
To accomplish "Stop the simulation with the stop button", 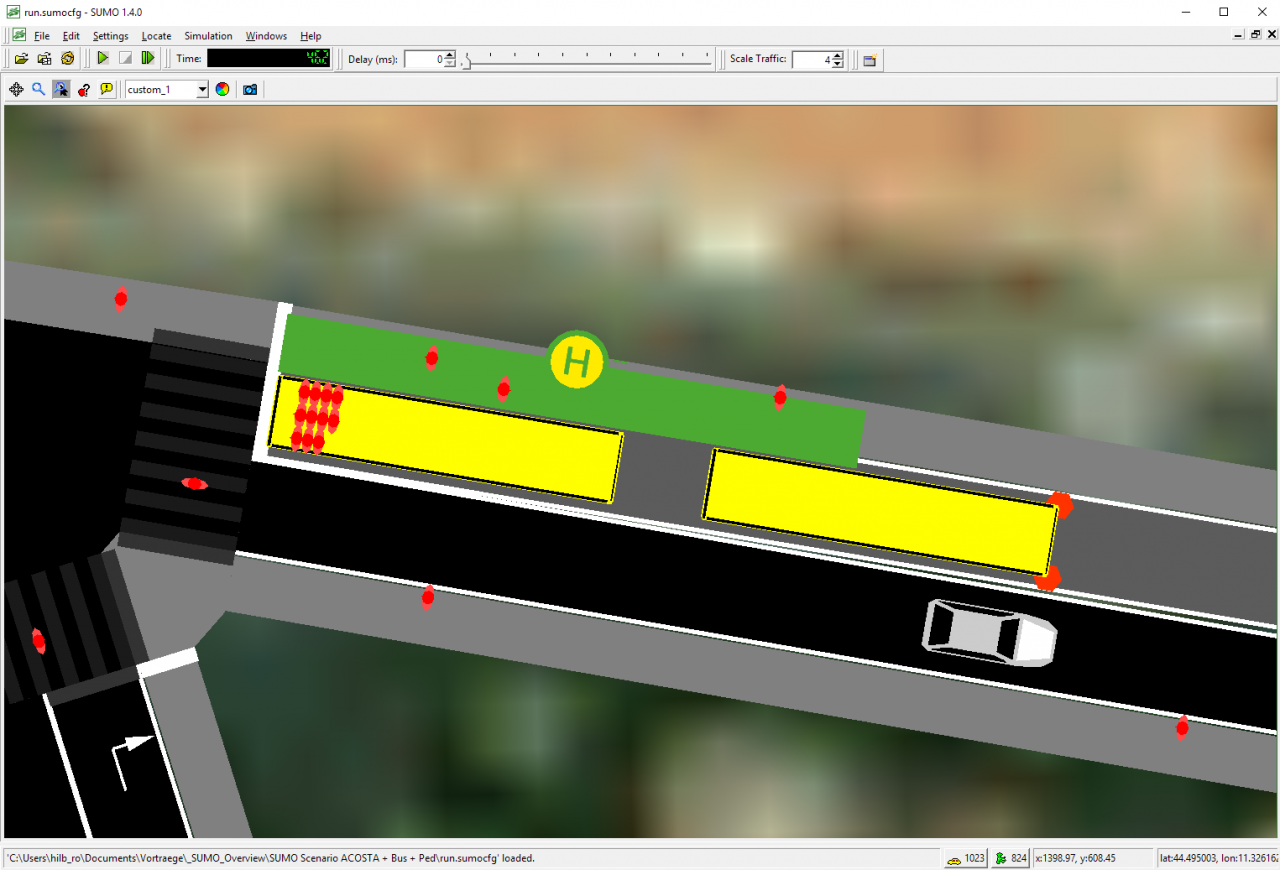I will pos(125,59).
